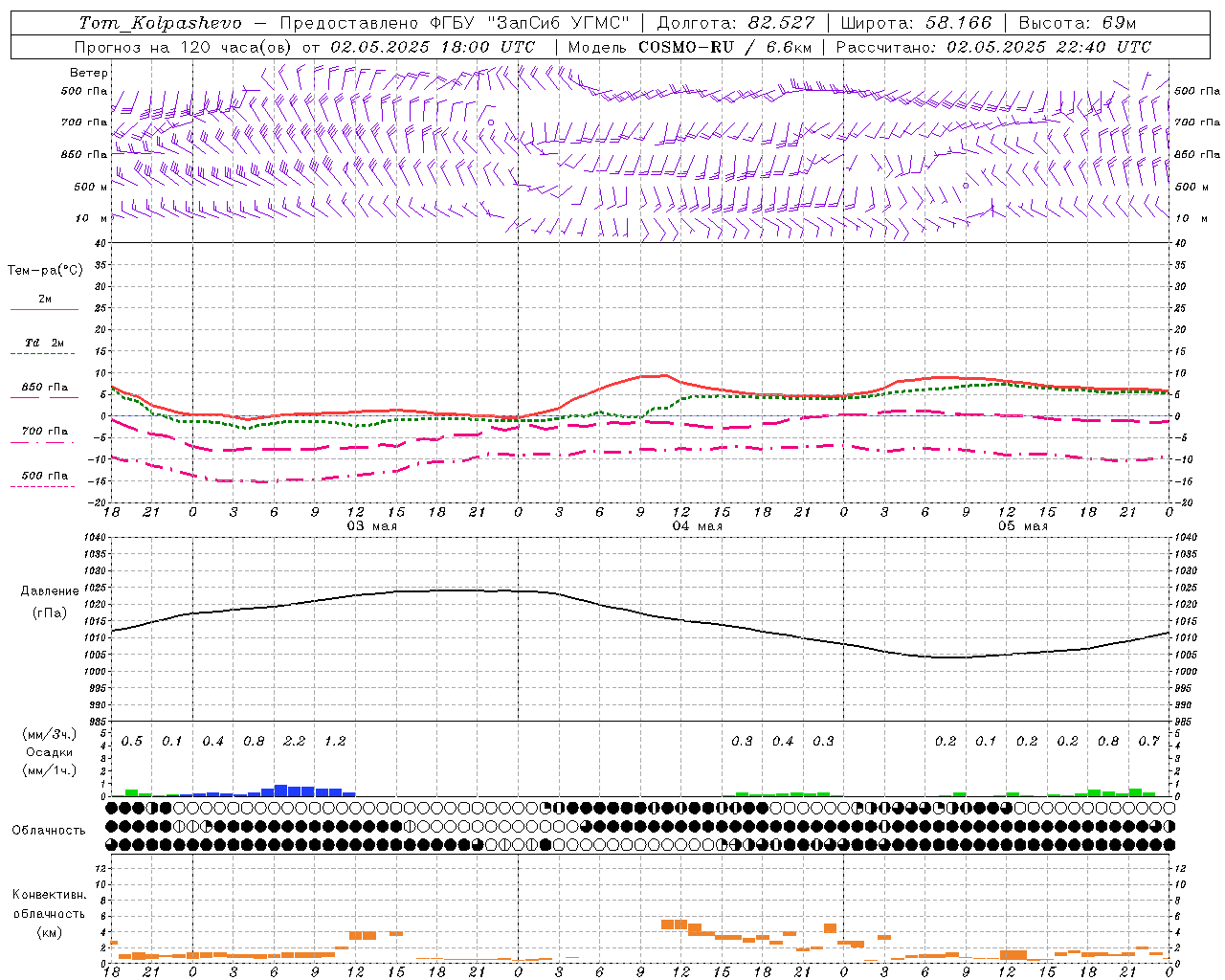
Task: Click the 0.7 precipitation amount value
Action: pos(1149,742)
